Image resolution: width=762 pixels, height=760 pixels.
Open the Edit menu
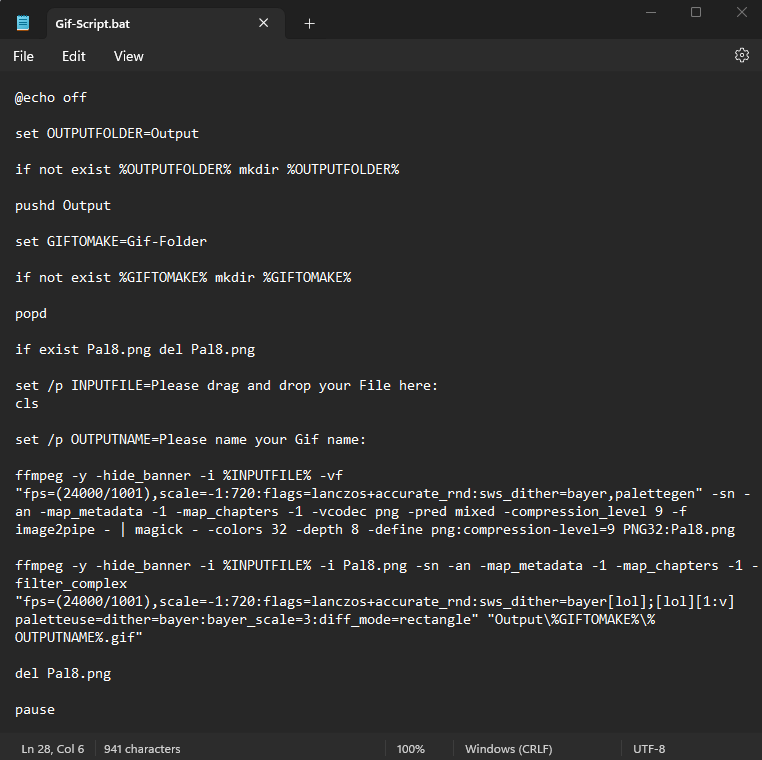point(73,56)
